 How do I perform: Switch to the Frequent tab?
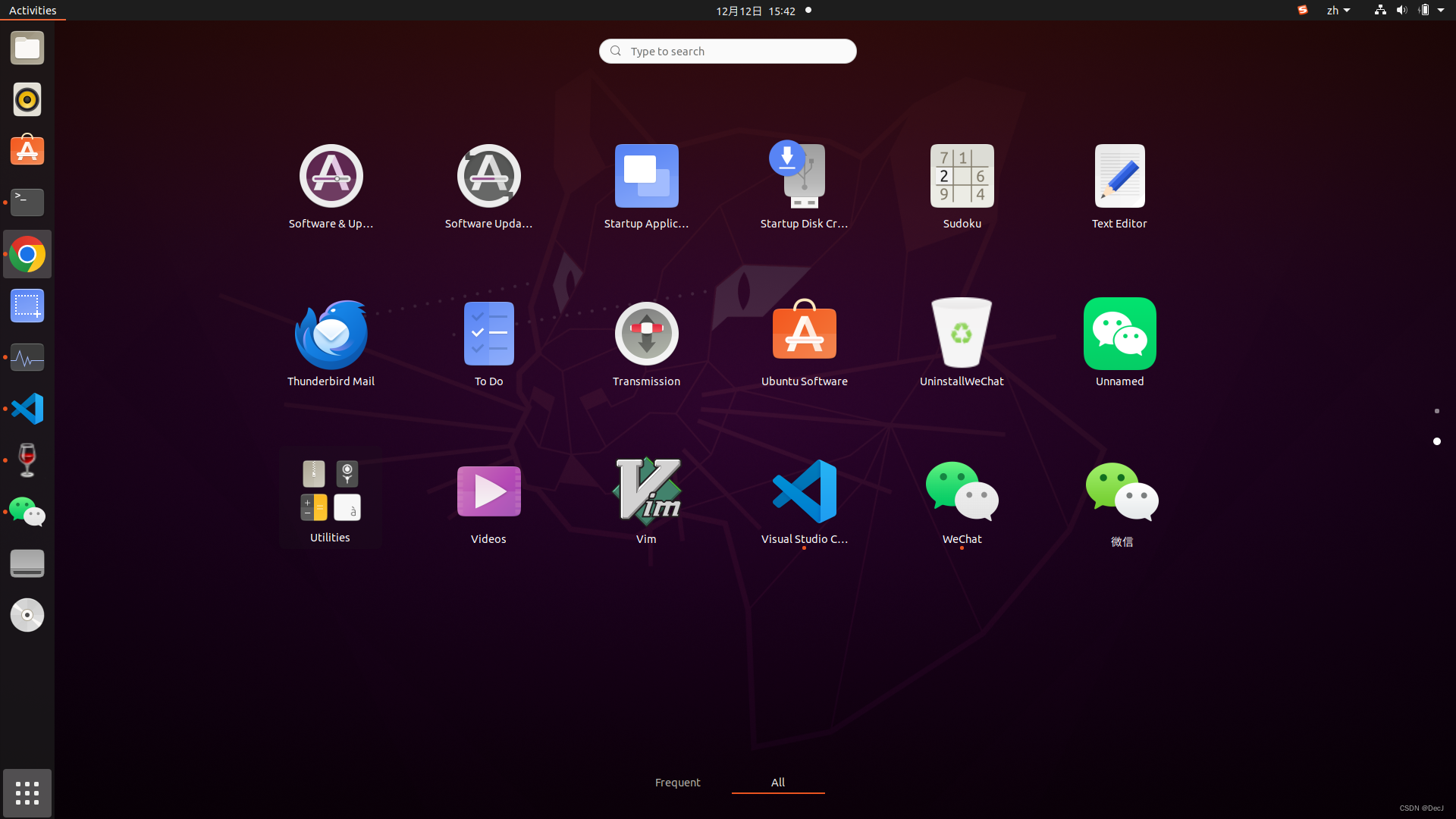point(678,783)
